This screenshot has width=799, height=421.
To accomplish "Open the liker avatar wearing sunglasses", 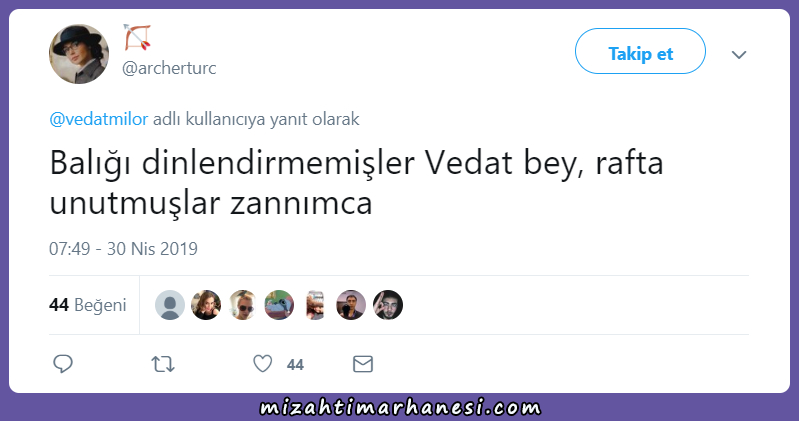I will (x=243, y=305).
